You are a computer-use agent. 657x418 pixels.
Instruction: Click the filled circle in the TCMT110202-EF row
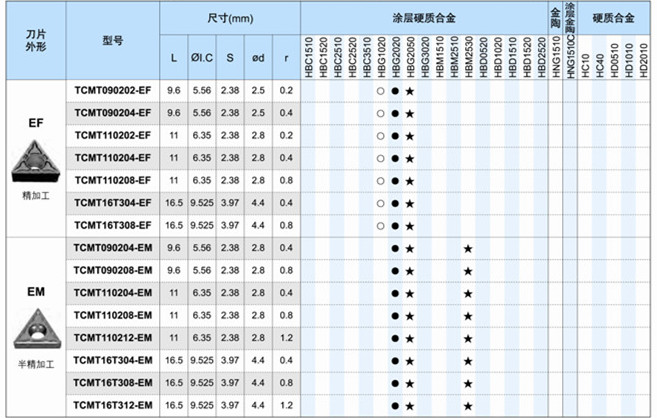coord(395,136)
